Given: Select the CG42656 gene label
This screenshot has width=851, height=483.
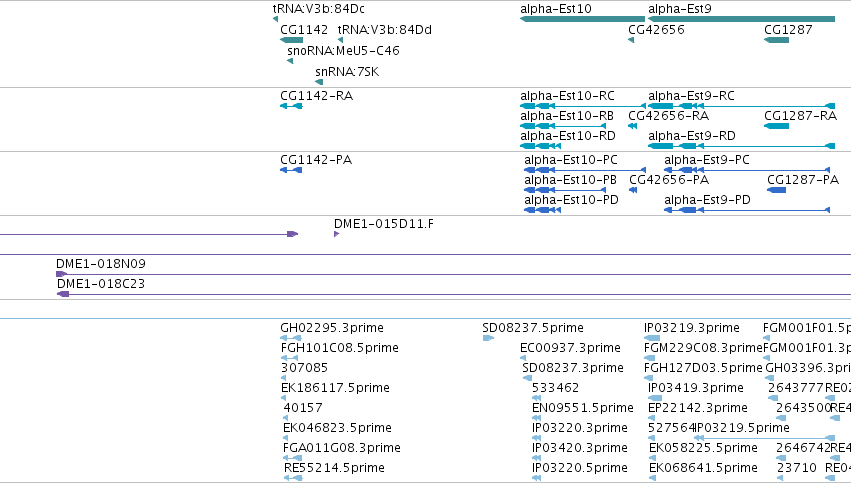Looking at the screenshot, I should point(656,29).
